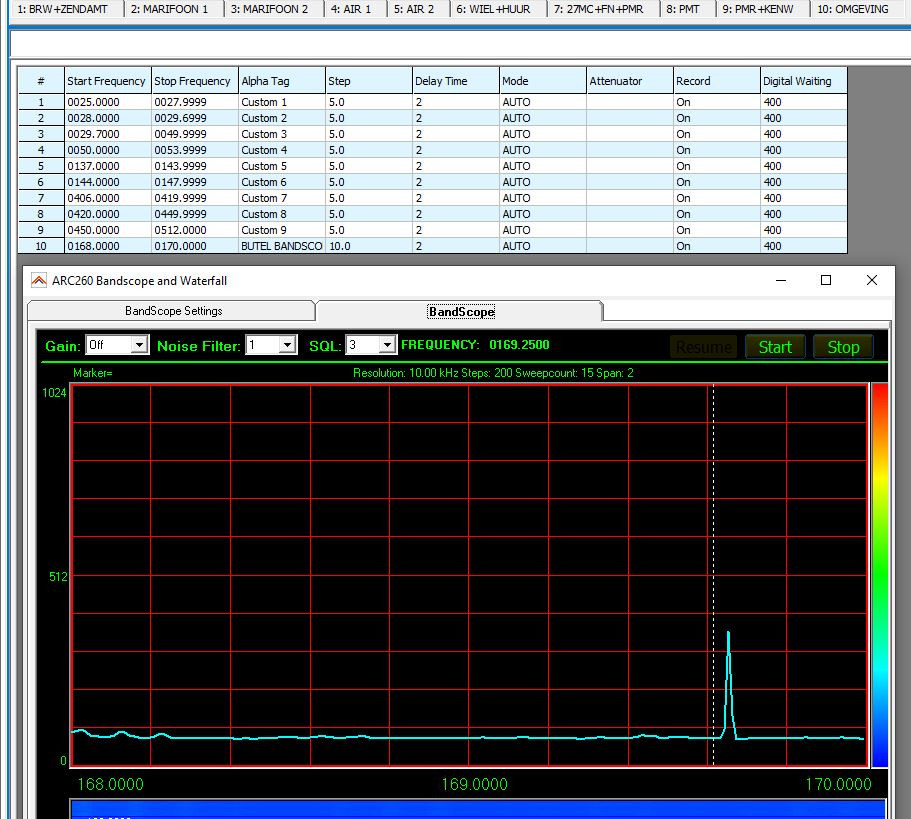
Task: Open the 5: AIR 2 tab
Action: [414, 9]
